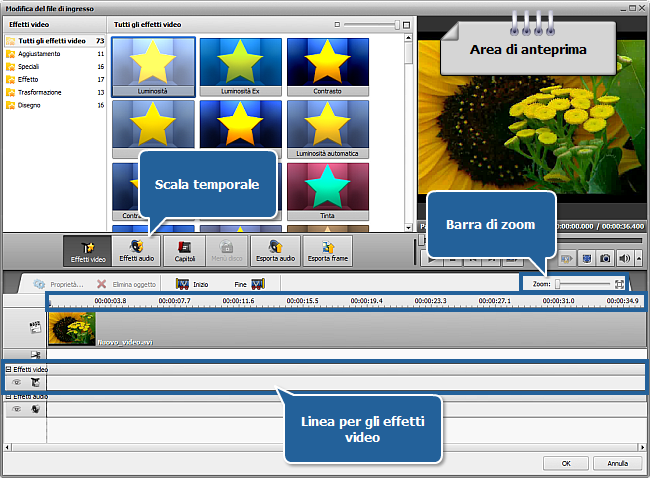Viewport: 650px width, 478px height.
Task: Click the timeline scroll left arrow
Action: [x=7, y=447]
